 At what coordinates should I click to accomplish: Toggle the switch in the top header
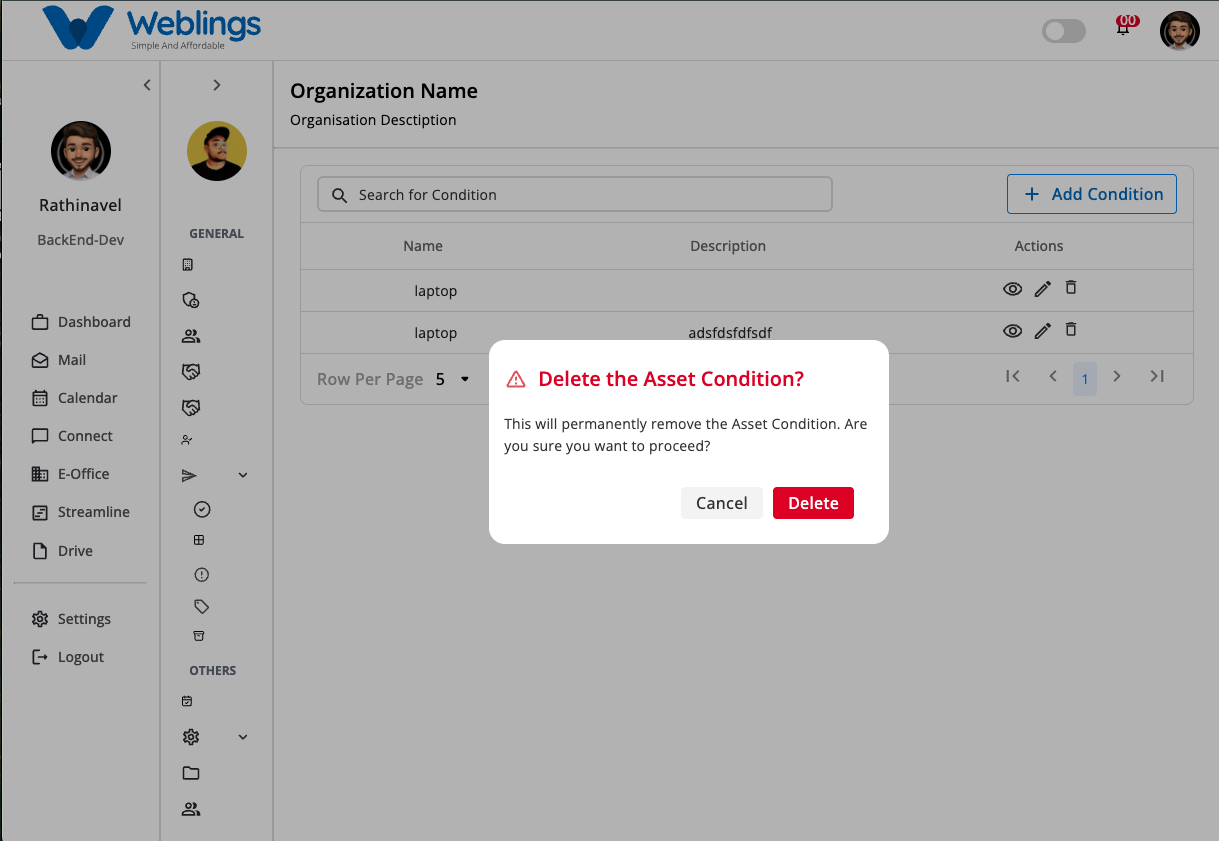click(x=1064, y=31)
